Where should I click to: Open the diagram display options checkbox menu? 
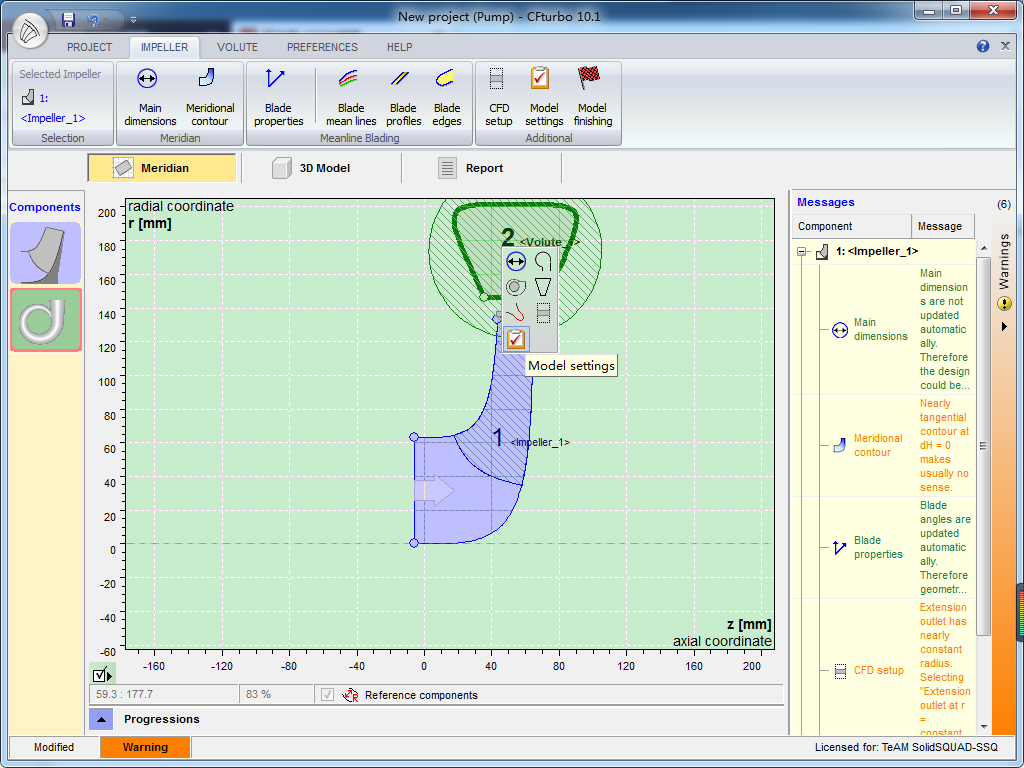tap(103, 675)
